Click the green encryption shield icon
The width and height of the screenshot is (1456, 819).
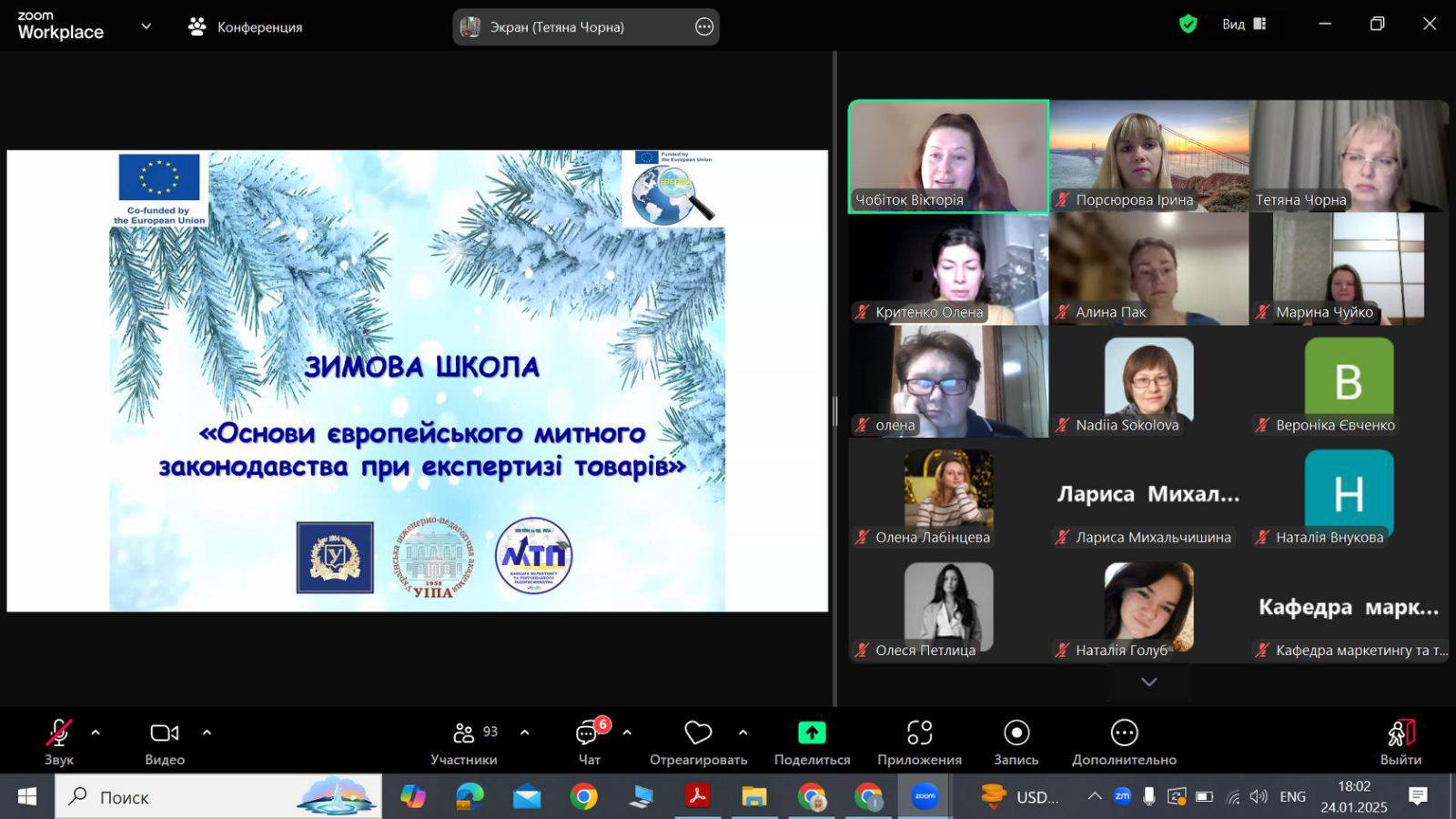(x=1188, y=25)
